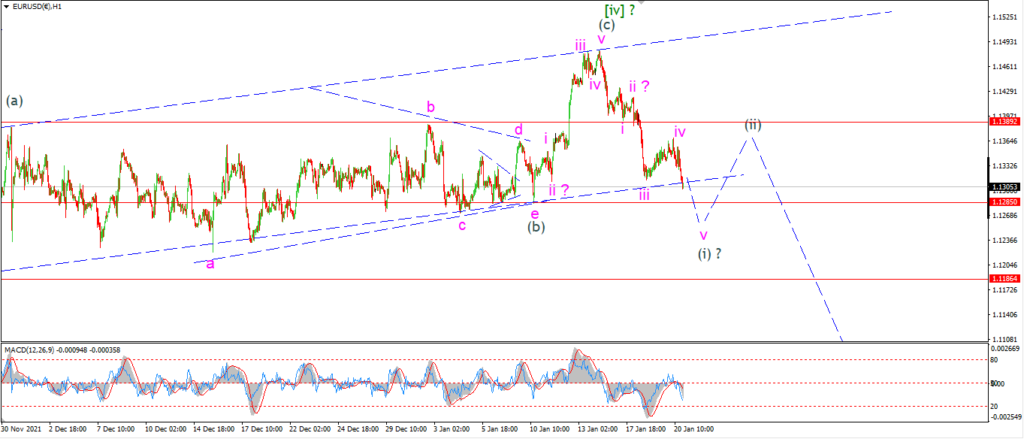The height and width of the screenshot is (439, 1024).
Task: Select the green [iv] ? wave label
Action: [620, 9]
